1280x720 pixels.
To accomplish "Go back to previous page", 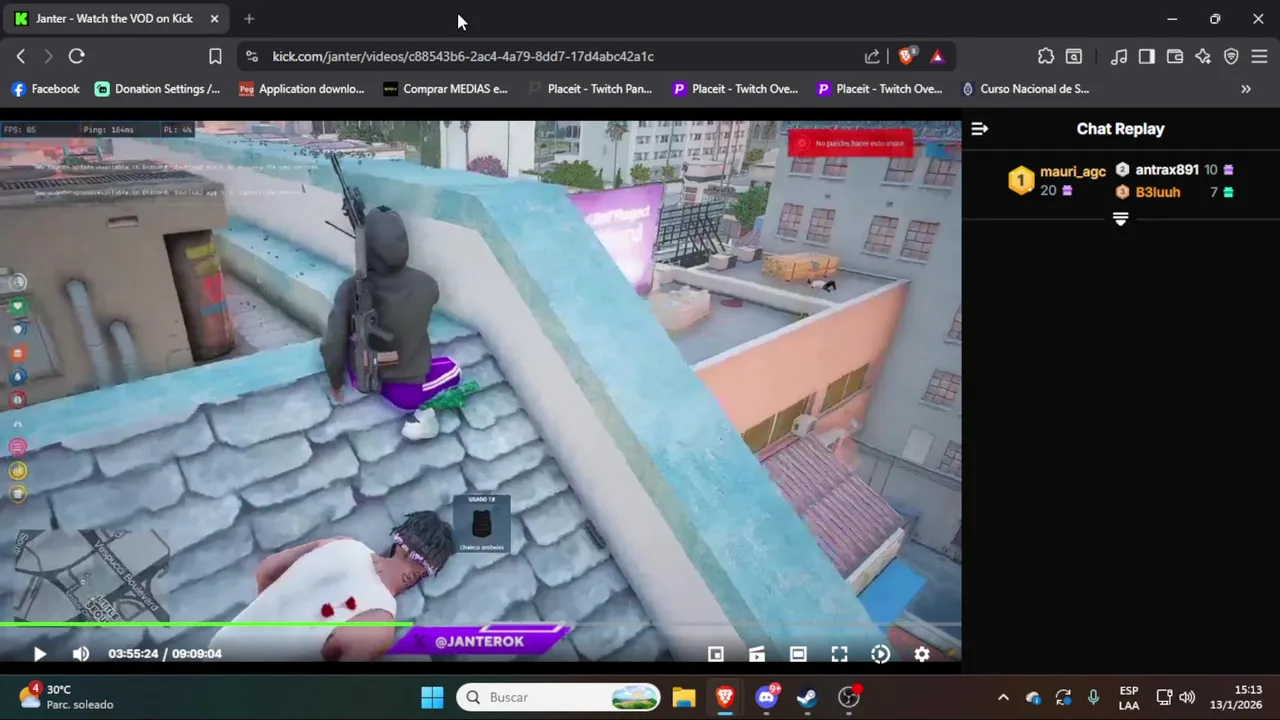I will [21, 57].
